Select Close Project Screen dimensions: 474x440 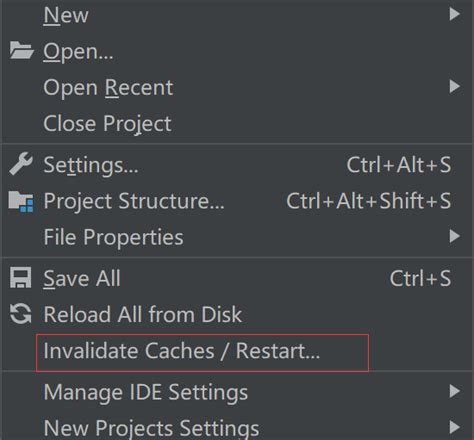tap(237, 123)
